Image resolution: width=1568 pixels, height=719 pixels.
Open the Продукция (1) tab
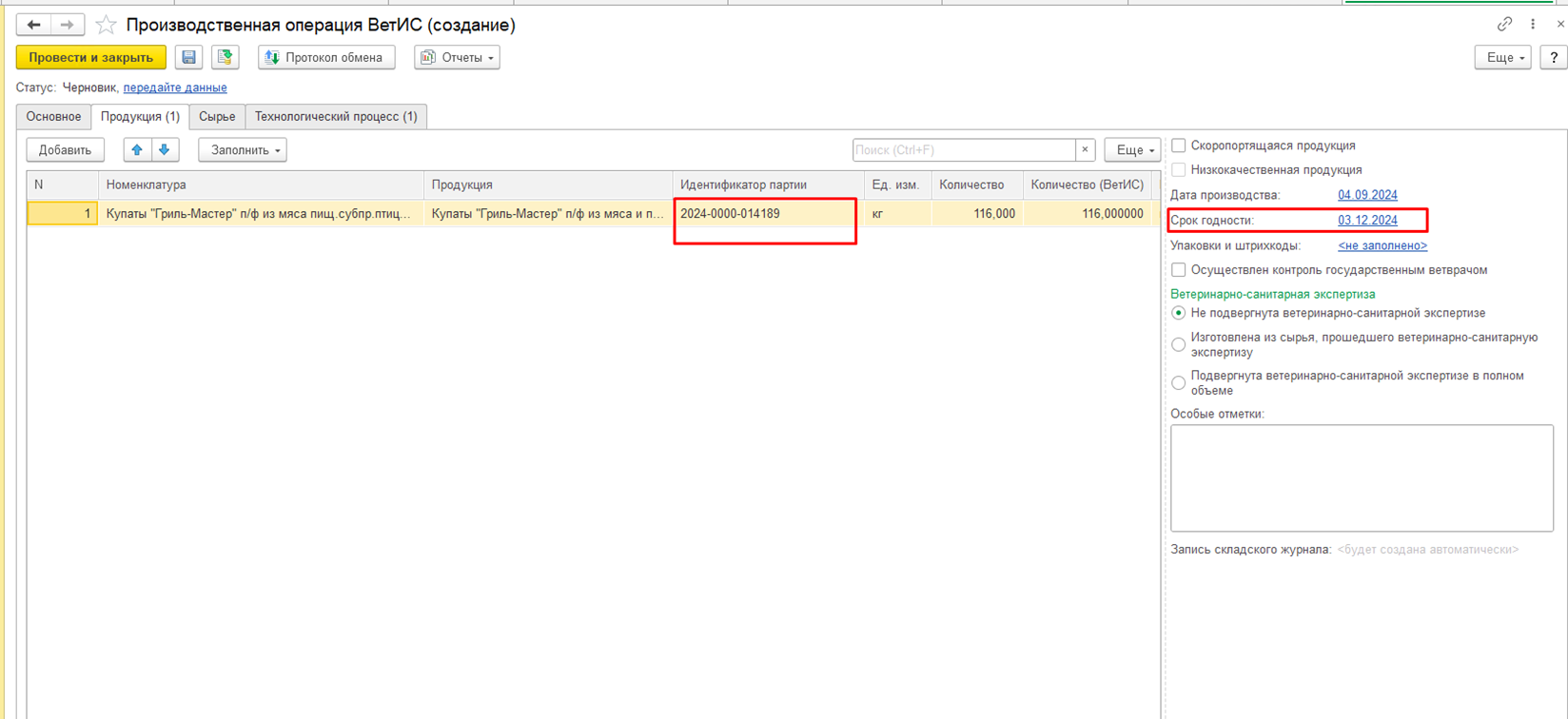[140, 117]
